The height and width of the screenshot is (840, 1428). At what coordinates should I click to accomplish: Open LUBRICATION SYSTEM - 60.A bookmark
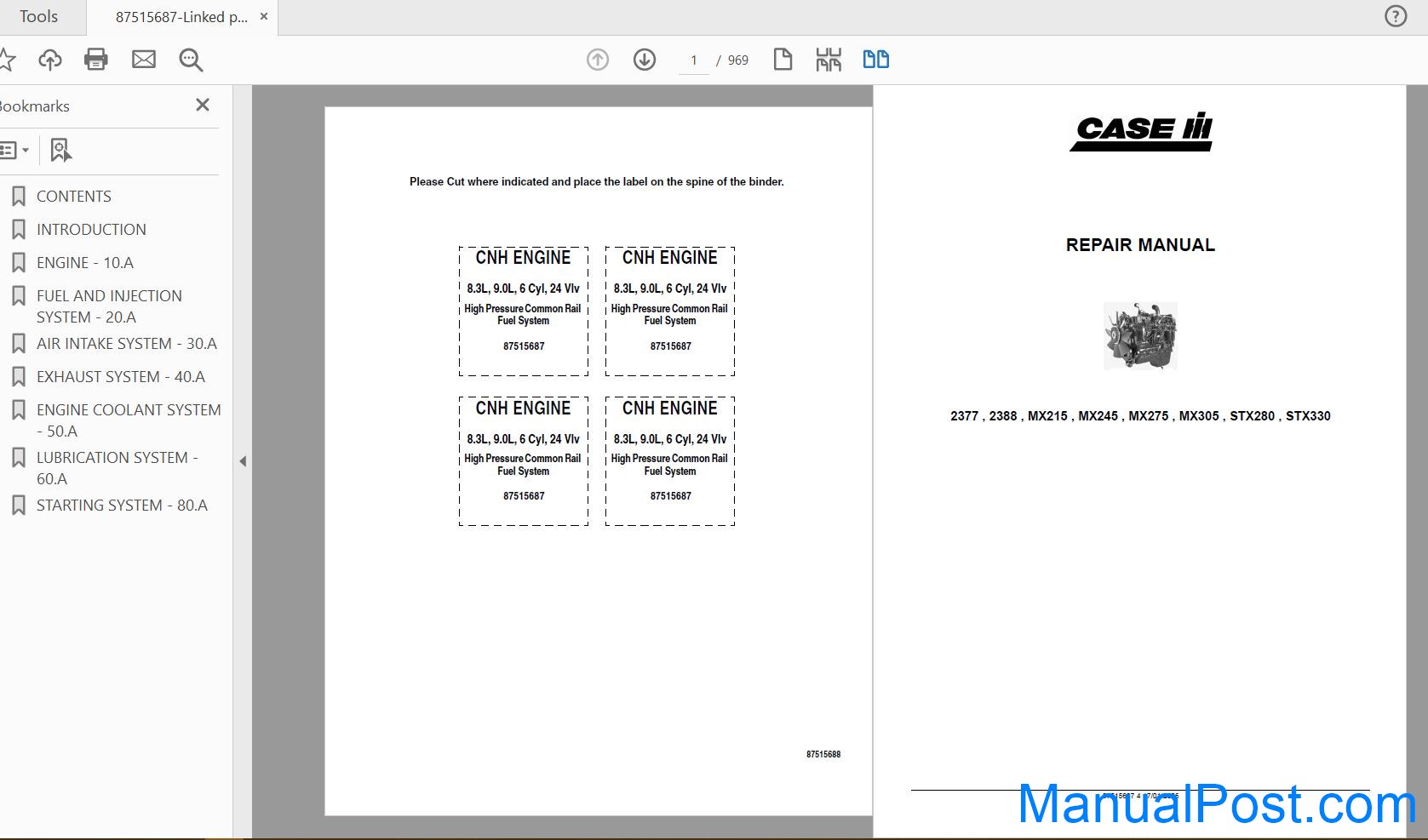point(118,468)
